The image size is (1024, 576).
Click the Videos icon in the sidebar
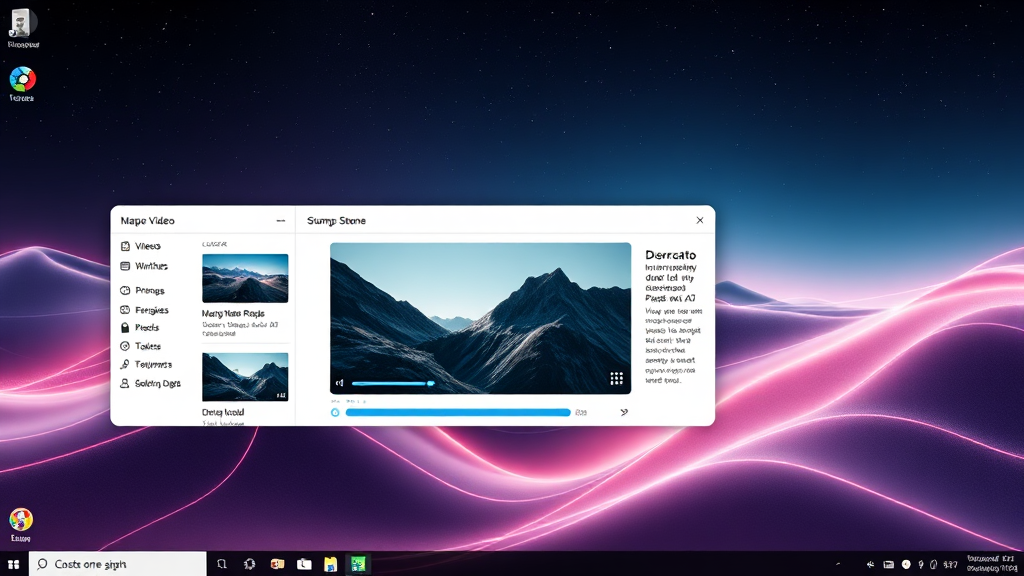125,246
